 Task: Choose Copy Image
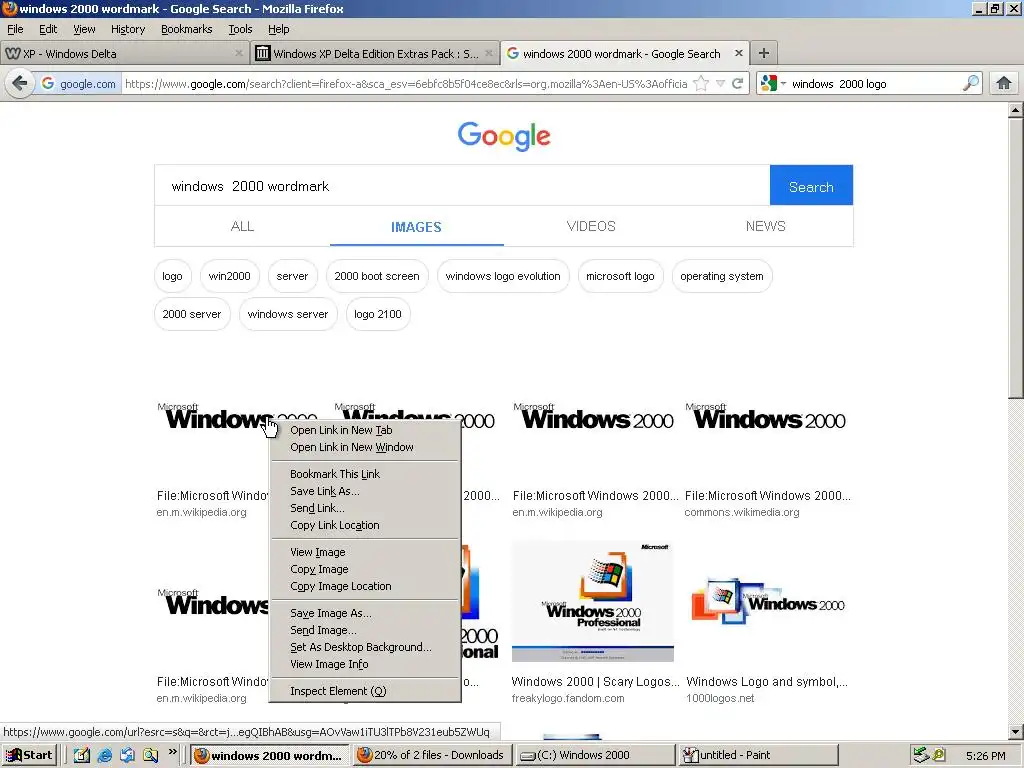(x=365, y=568)
